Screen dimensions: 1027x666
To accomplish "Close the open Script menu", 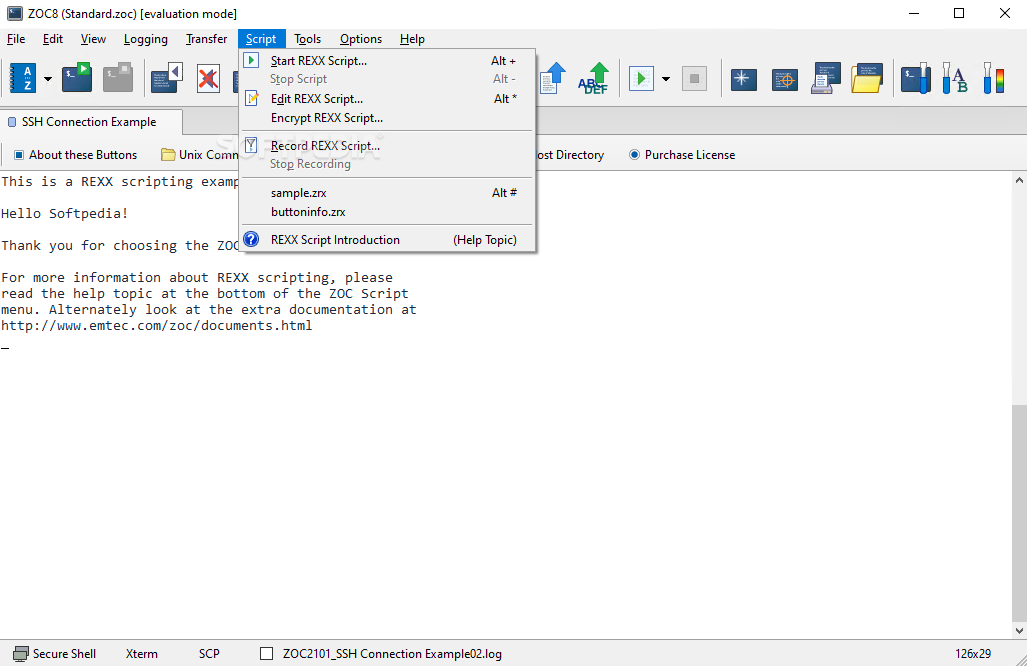I will (x=261, y=39).
